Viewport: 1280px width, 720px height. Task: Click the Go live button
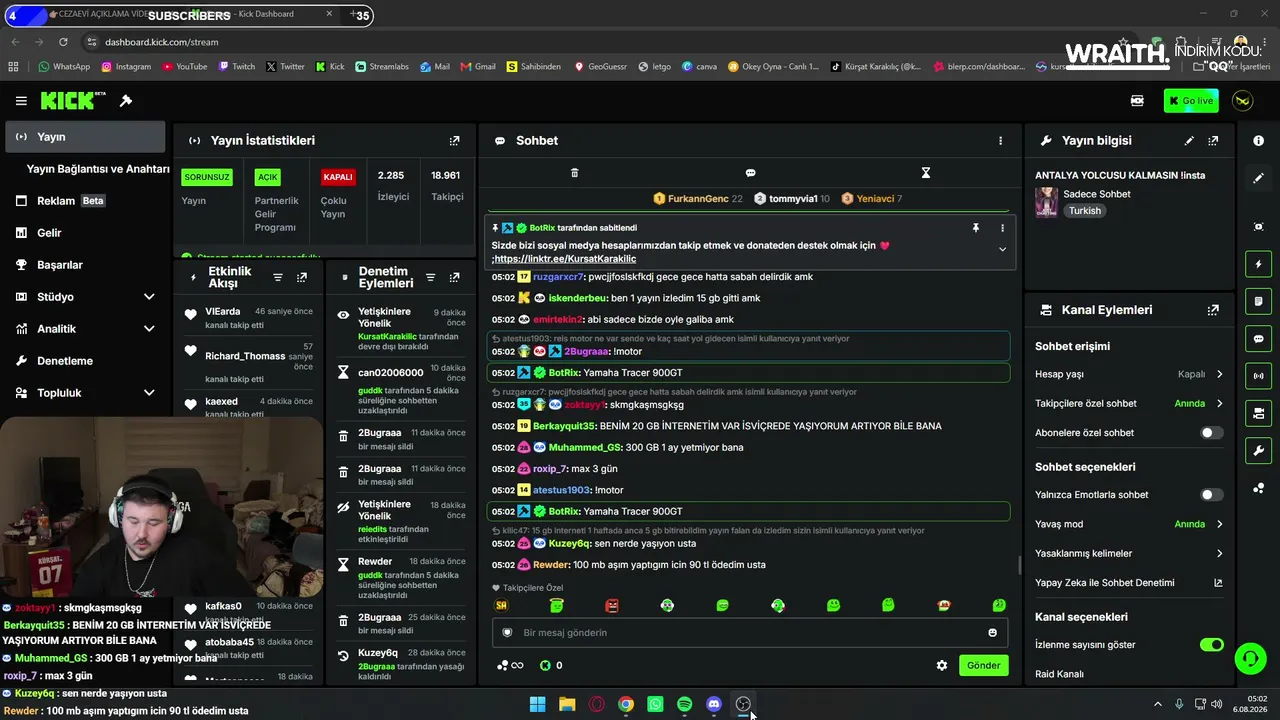[1191, 101]
